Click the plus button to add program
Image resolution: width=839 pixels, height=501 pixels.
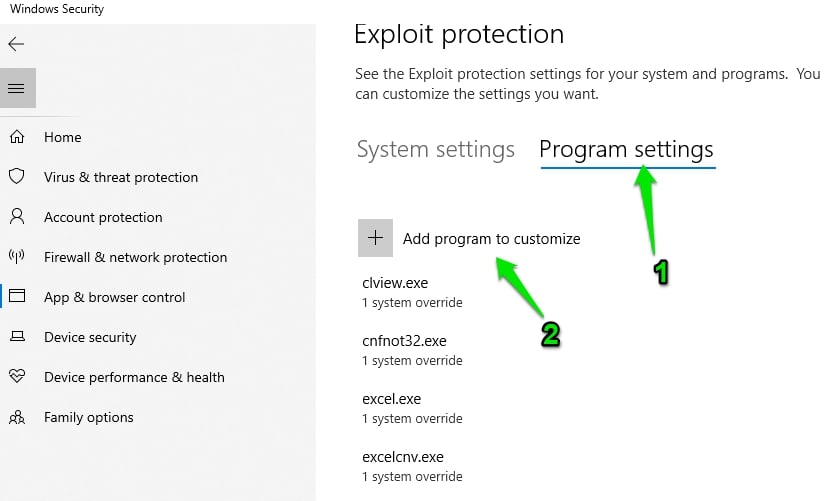[375, 238]
